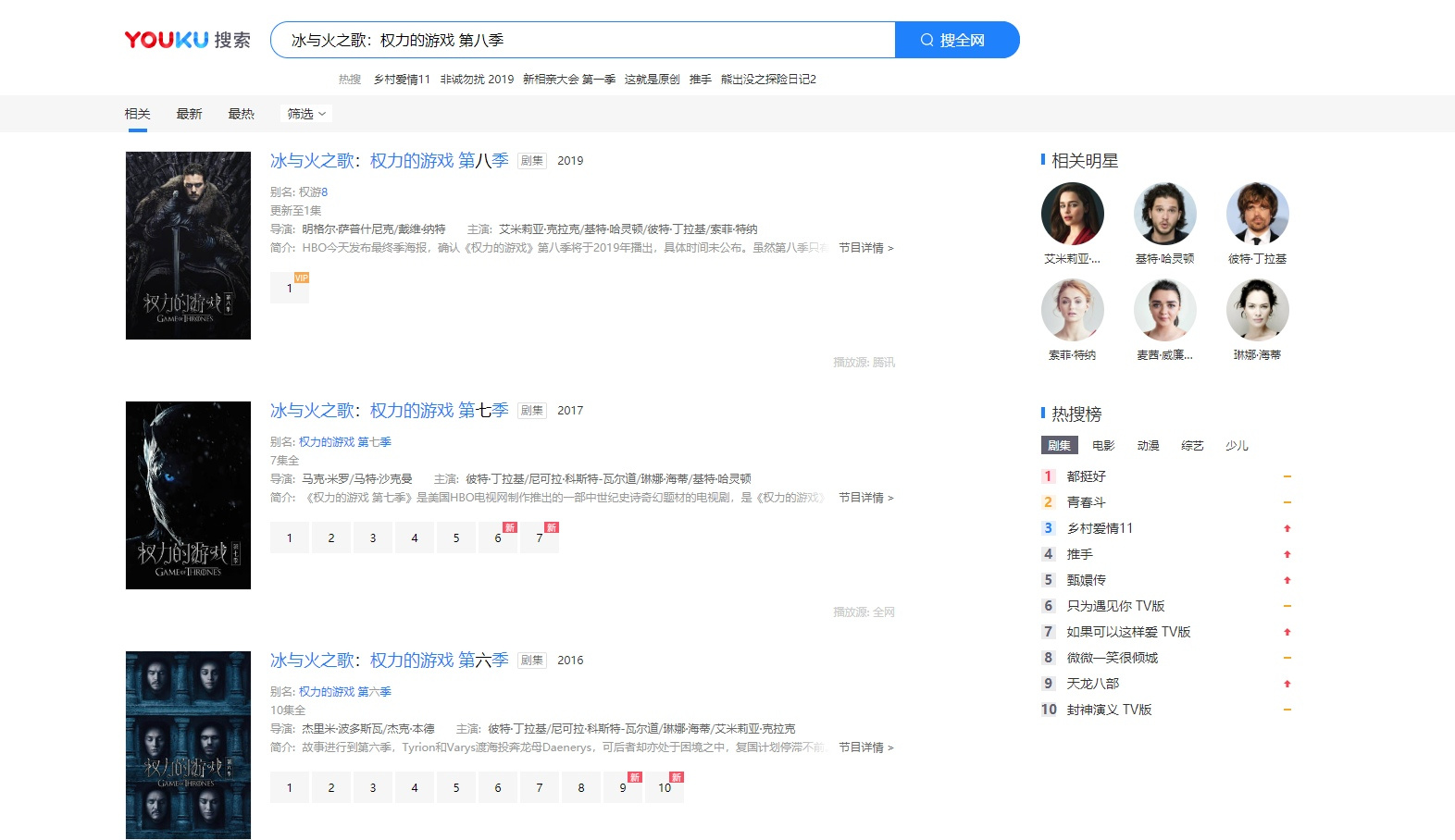Image resolution: width=1455 pixels, height=840 pixels.
Task: Click the YOUKU logo
Action: 167,40
